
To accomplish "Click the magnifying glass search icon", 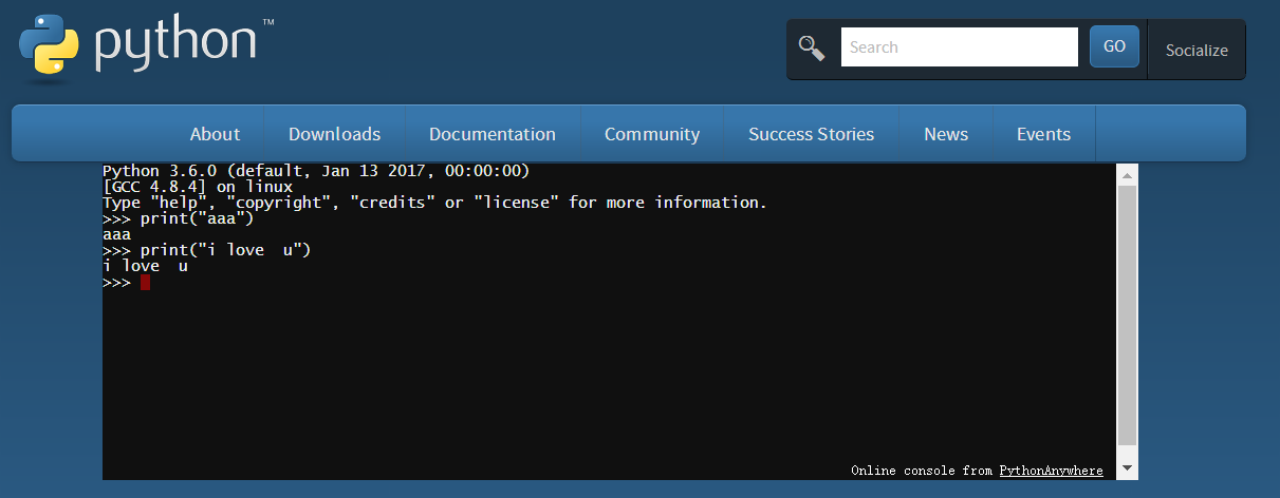I will click(811, 47).
